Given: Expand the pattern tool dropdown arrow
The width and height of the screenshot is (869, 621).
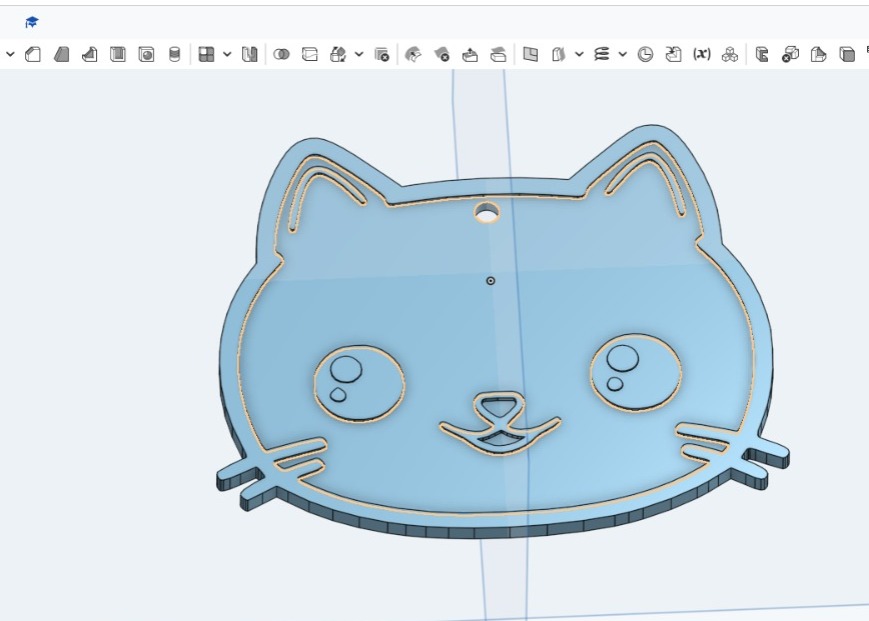Looking at the screenshot, I should (x=227, y=55).
